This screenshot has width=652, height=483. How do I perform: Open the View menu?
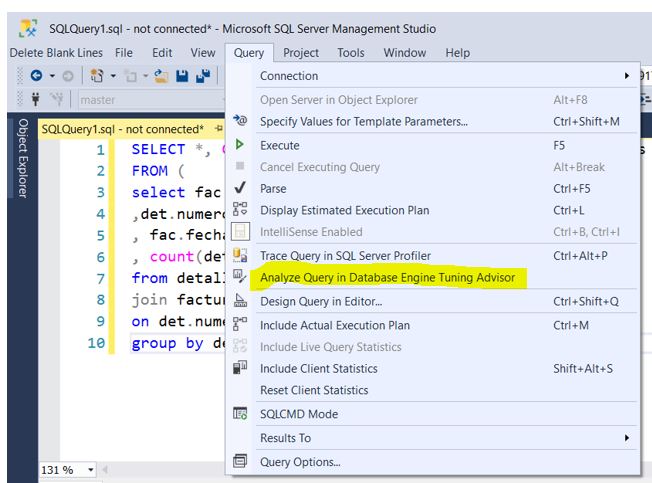click(203, 53)
